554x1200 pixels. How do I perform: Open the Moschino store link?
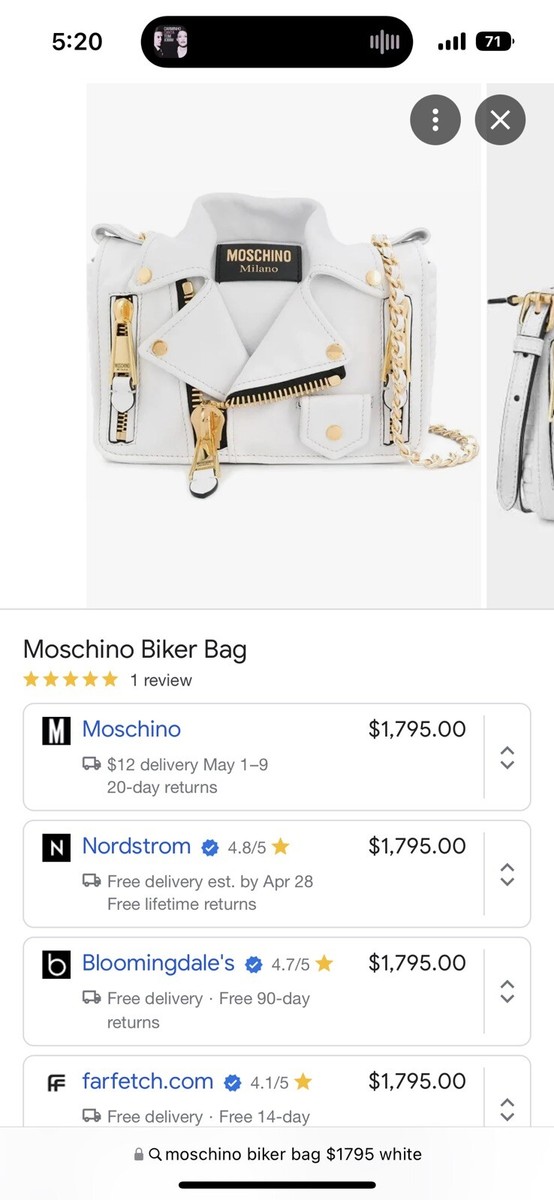(131, 729)
